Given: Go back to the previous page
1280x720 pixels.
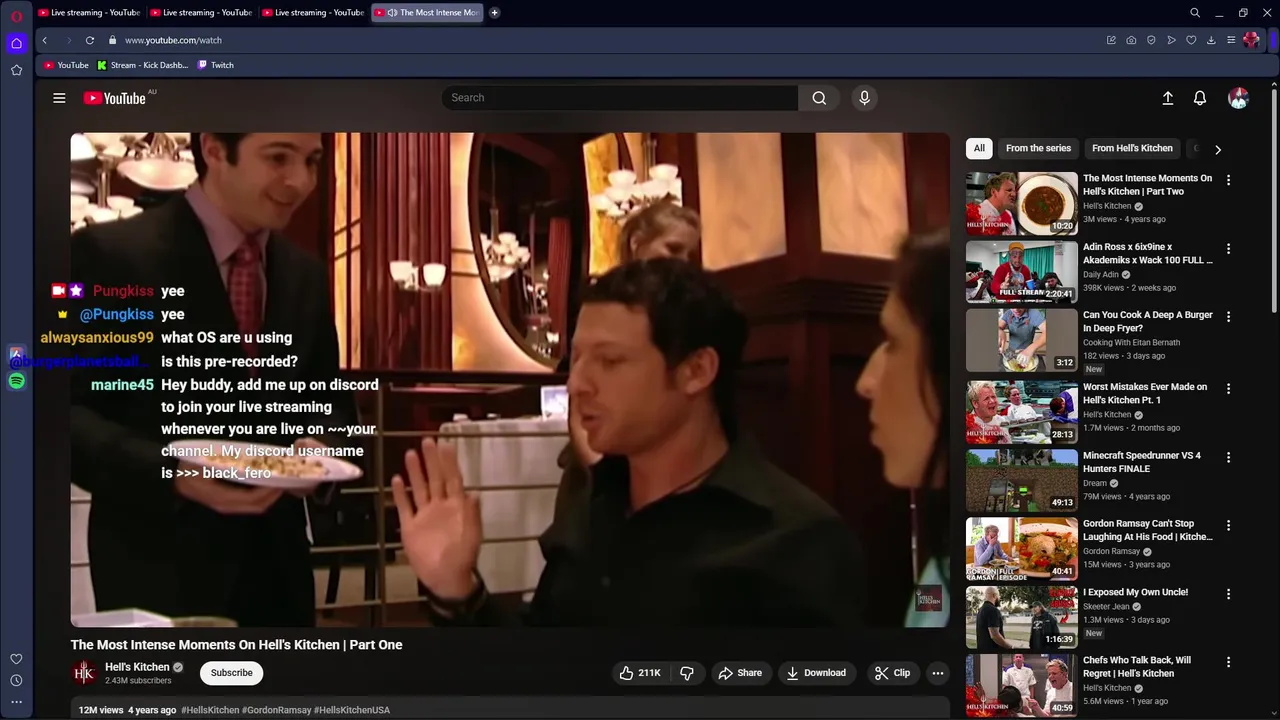Looking at the screenshot, I should (x=44, y=40).
